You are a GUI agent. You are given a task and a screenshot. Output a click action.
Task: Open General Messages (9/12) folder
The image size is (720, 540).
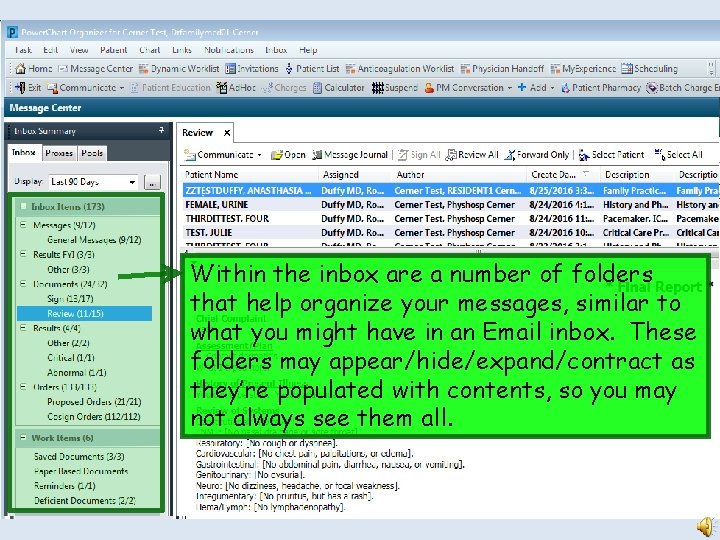pos(94,240)
